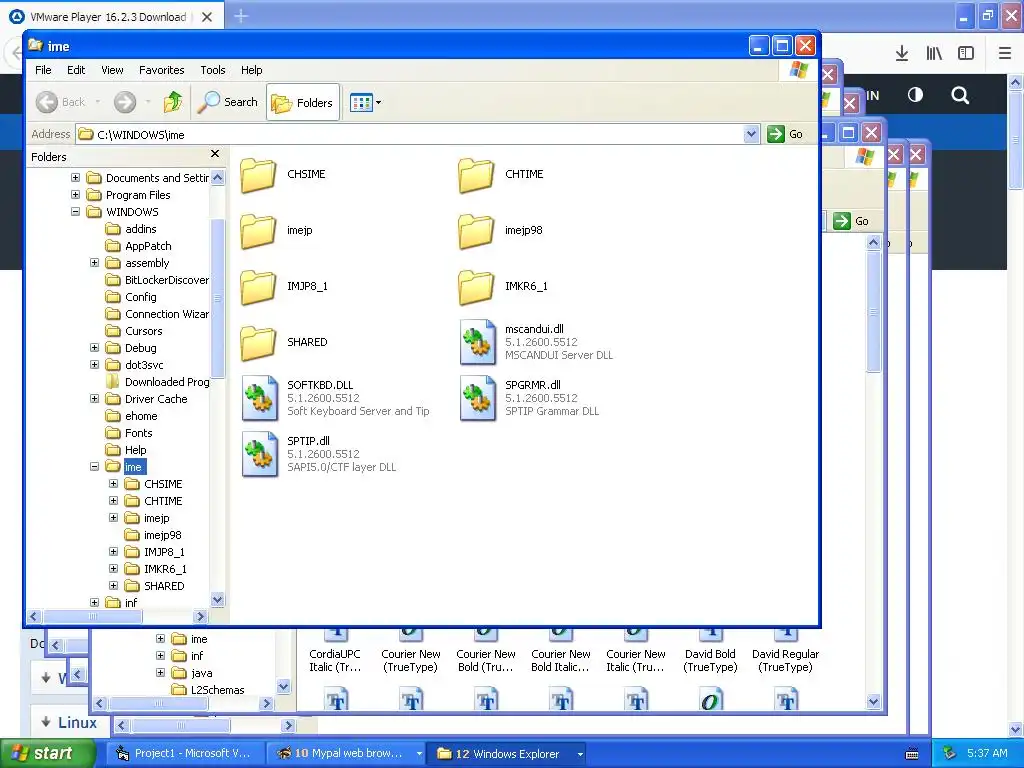
Task: Select the imejp98 folder icon in file pane
Action: coord(476,231)
